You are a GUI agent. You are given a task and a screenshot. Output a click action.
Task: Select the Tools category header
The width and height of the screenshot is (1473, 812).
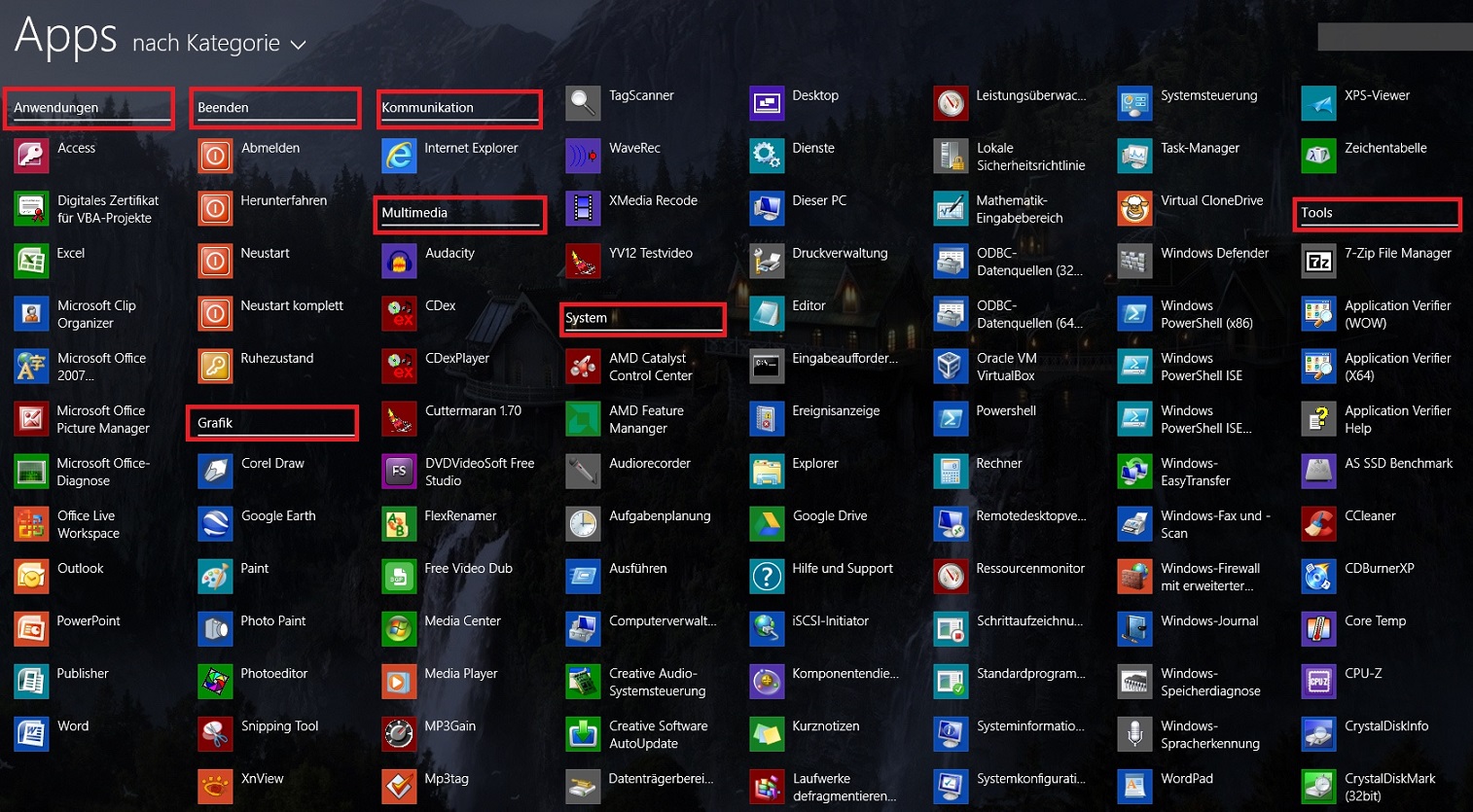click(1377, 214)
